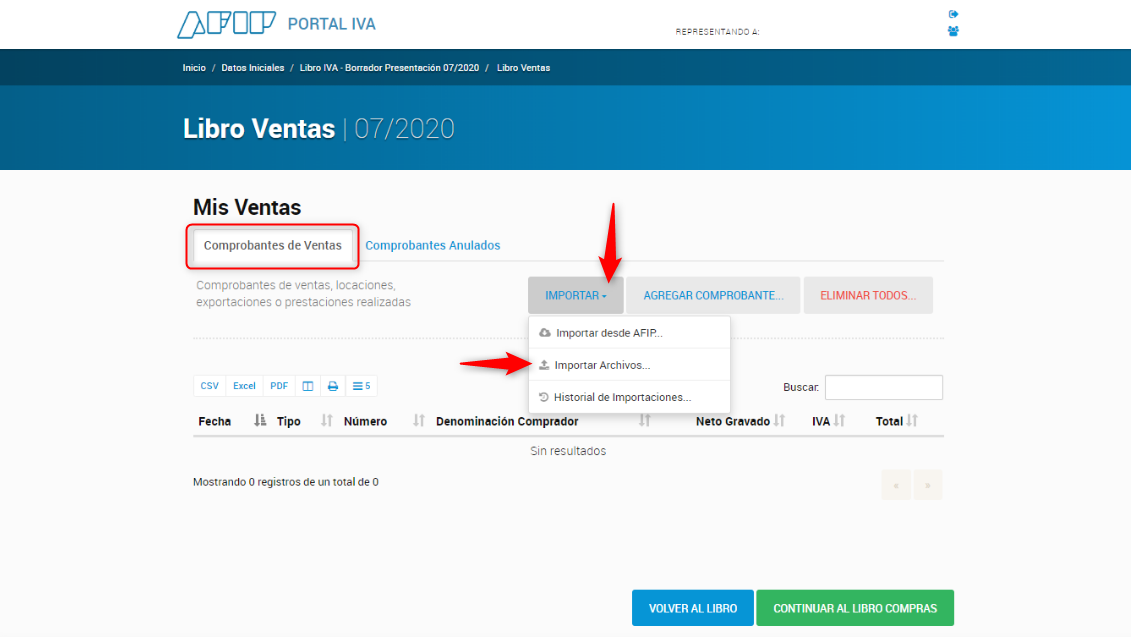1131x644 pixels.
Task: Sort by Fecha column sort icon
Action: click(260, 421)
